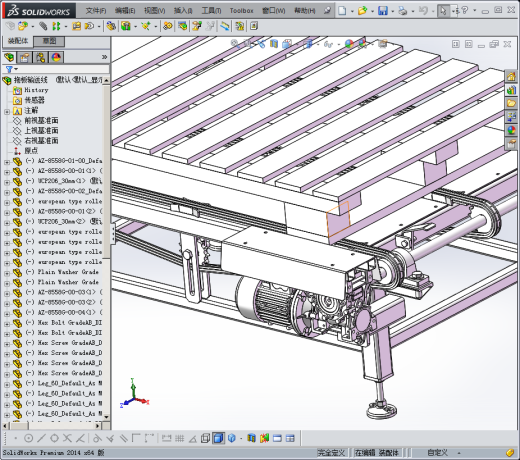The width and height of the screenshot is (520, 460).
Task: Open the 文件(F) menu
Action: [x=96, y=11]
